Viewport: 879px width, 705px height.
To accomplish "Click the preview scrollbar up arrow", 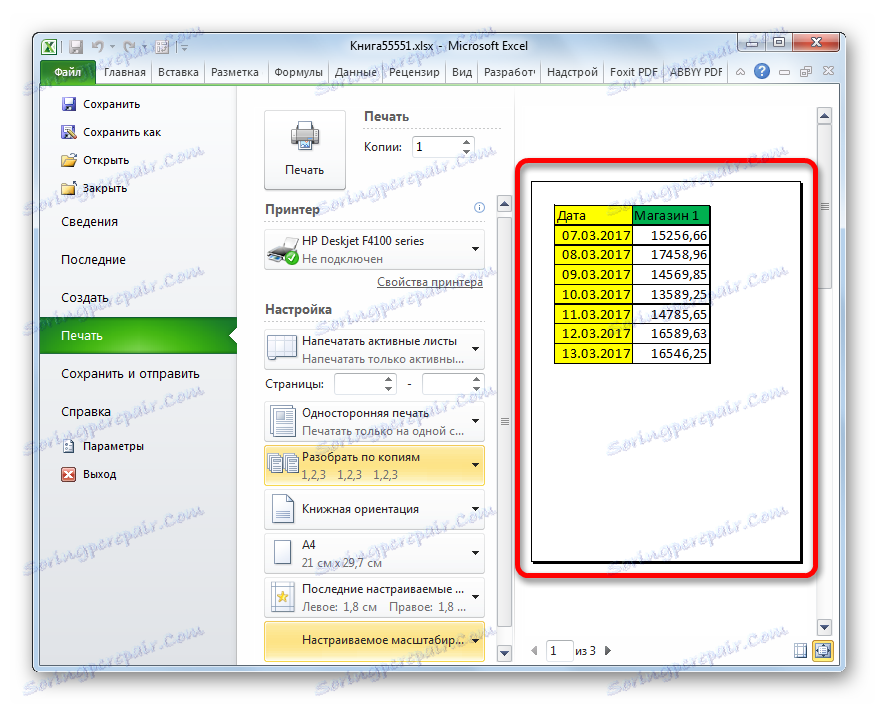I will (x=824, y=117).
